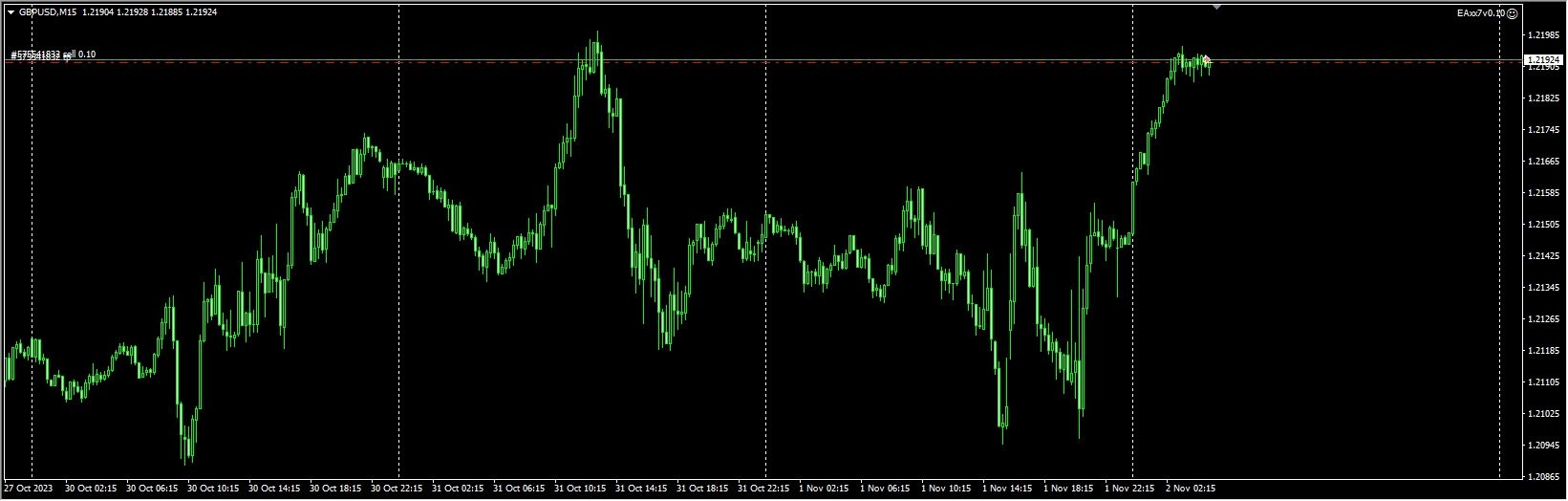Click the 30 Oct 18:15 time label
The width and height of the screenshot is (1568, 501).
(x=335, y=489)
